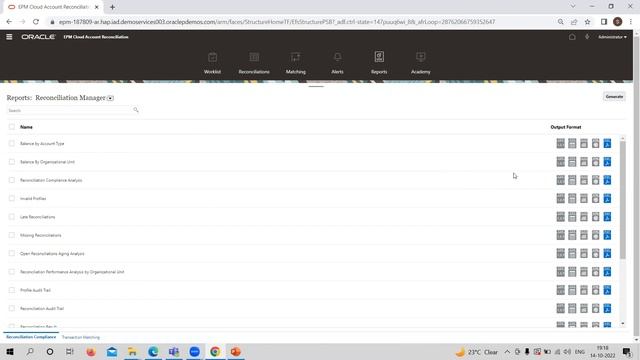Click the collapse handle under the navigation banner
This screenshot has height=360, width=640.
pos(316,86)
